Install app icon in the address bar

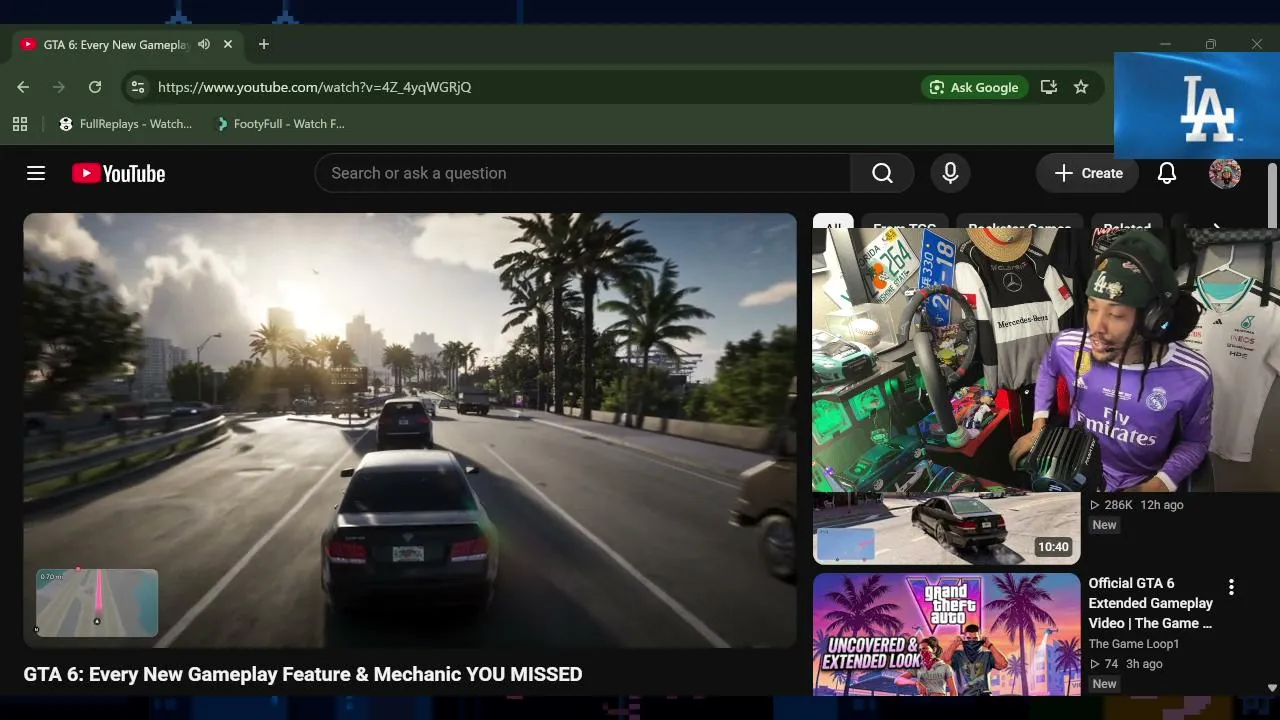coord(1049,87)
